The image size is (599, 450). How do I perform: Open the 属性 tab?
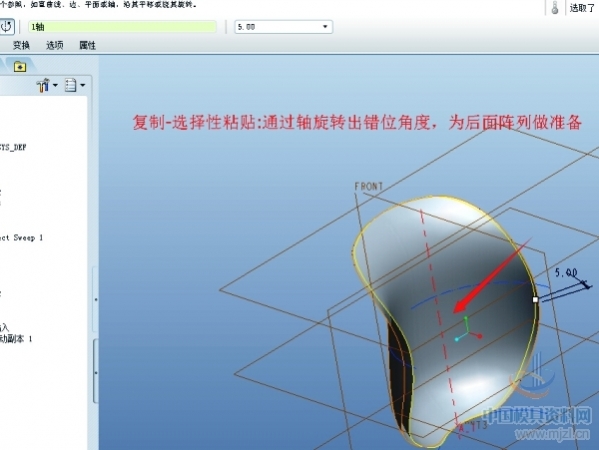[87, 45]
